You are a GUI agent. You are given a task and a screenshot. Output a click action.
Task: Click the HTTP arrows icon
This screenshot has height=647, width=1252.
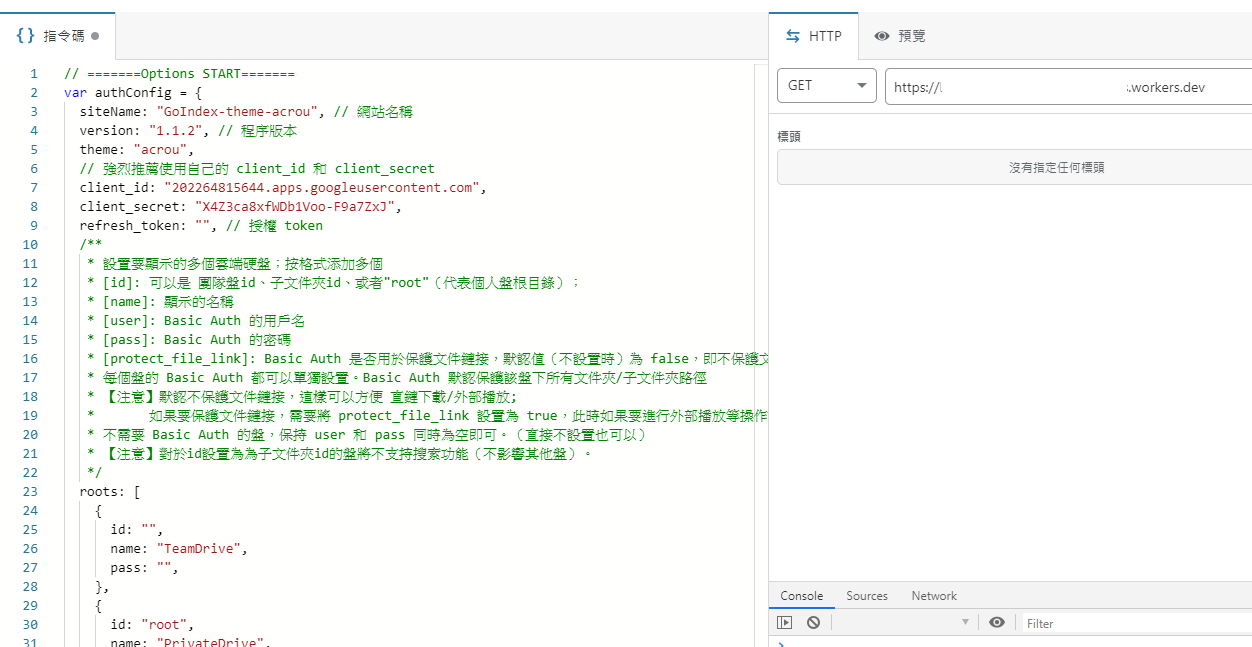click(x=793, y=36)
